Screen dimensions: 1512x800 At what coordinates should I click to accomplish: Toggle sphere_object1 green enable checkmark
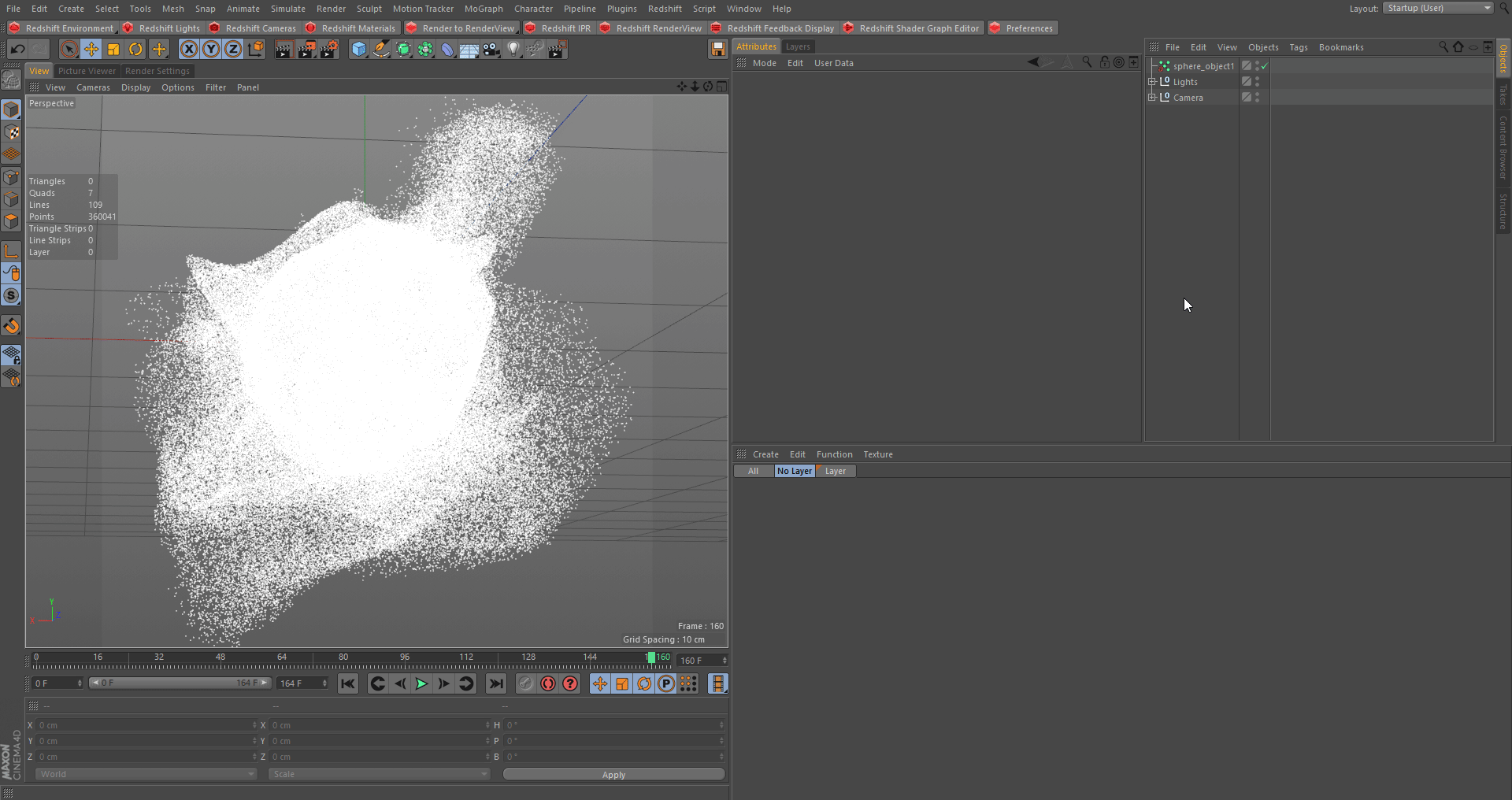tap(1264, 66)
